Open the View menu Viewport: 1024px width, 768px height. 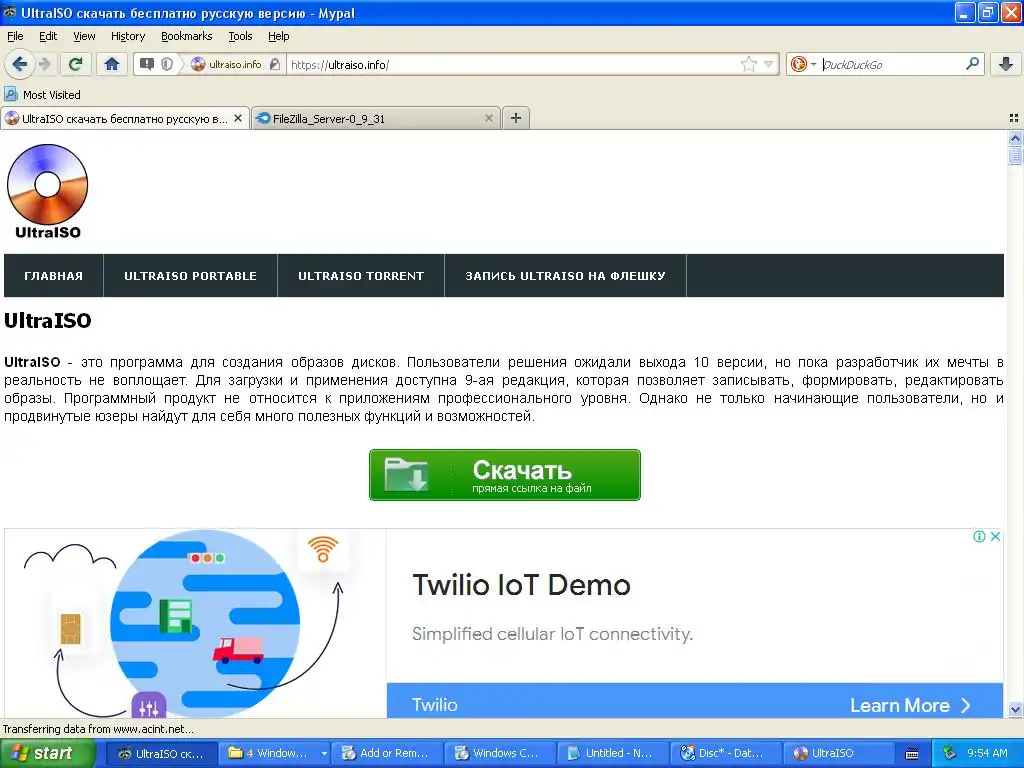click(84, 36)
